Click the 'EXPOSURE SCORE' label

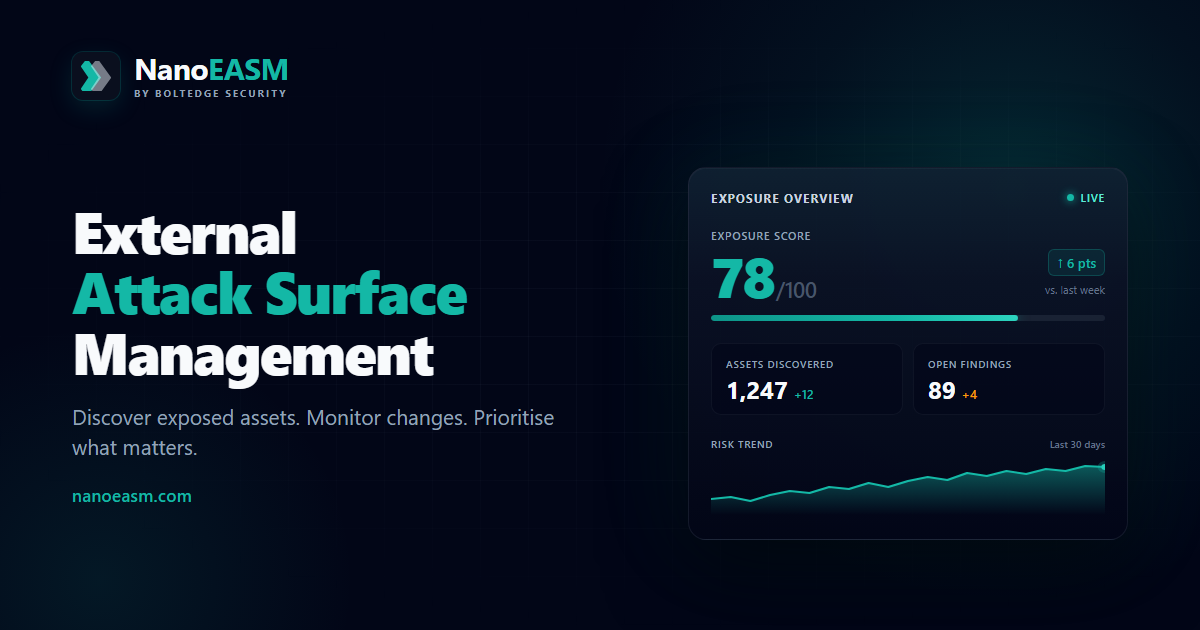click(761, 237)
